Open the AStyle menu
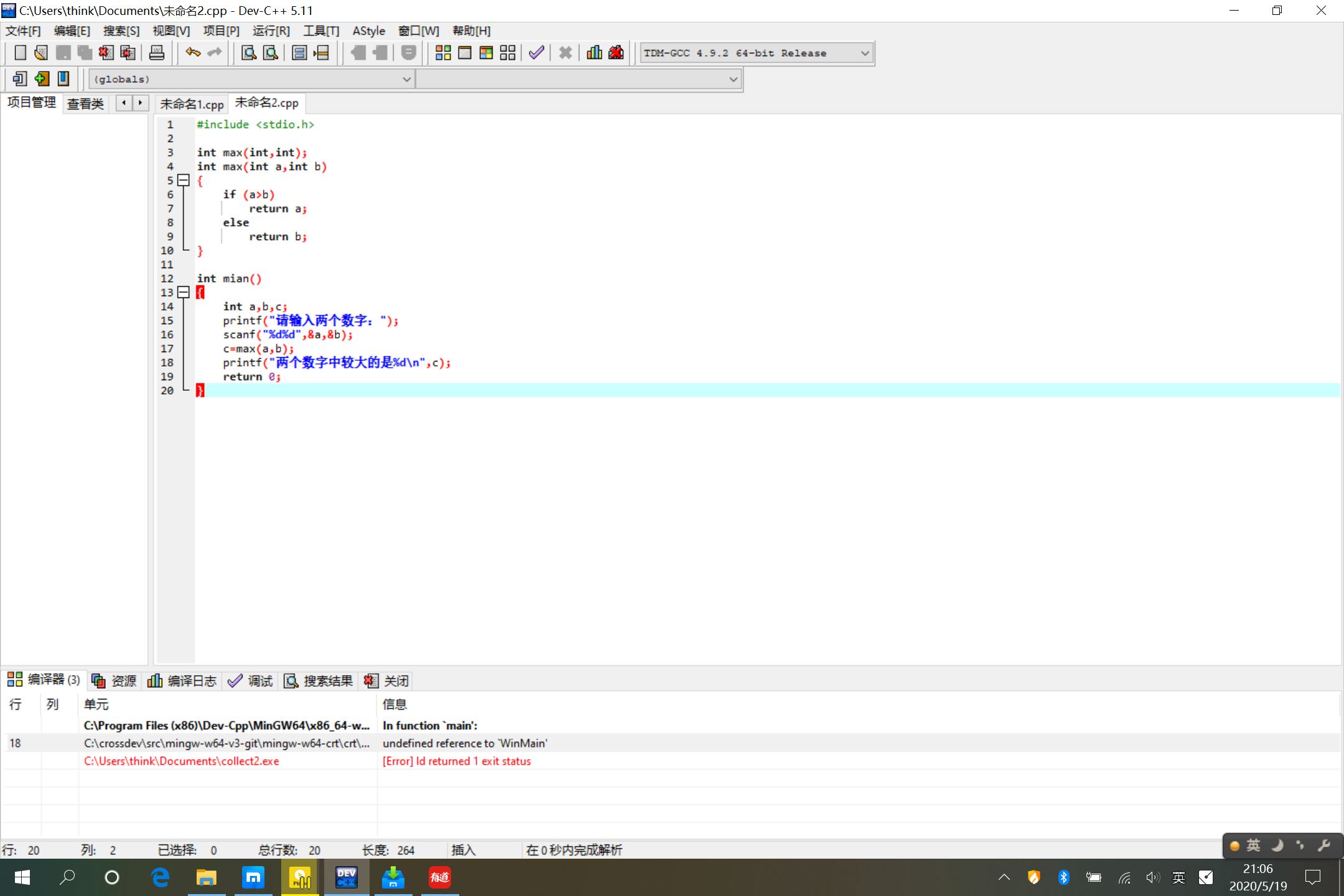The height and width of the screenshot is (896, 1344). pyautogui.click(x=369, y=31)
